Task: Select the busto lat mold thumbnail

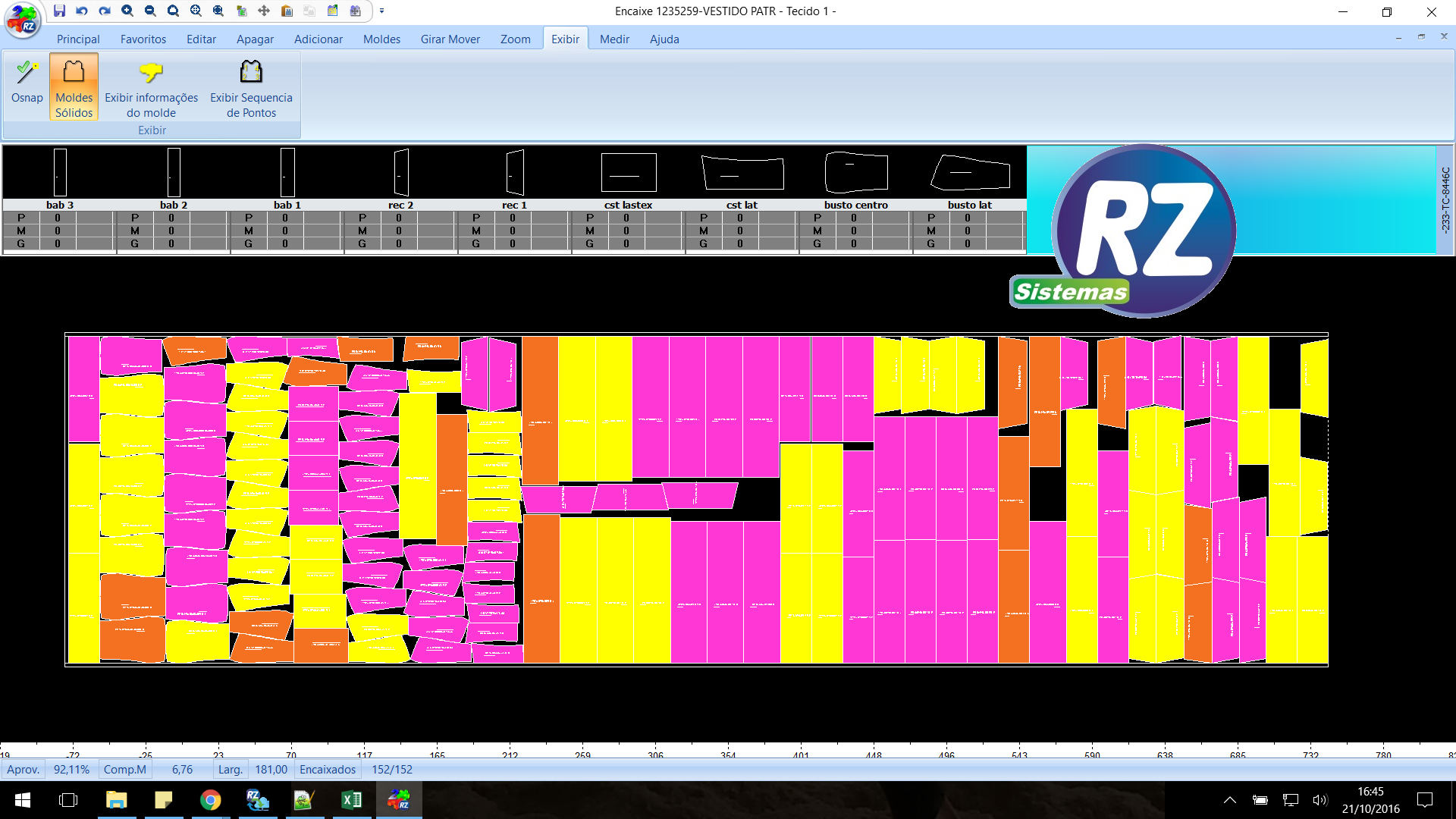Action: [x=970, y=173]
